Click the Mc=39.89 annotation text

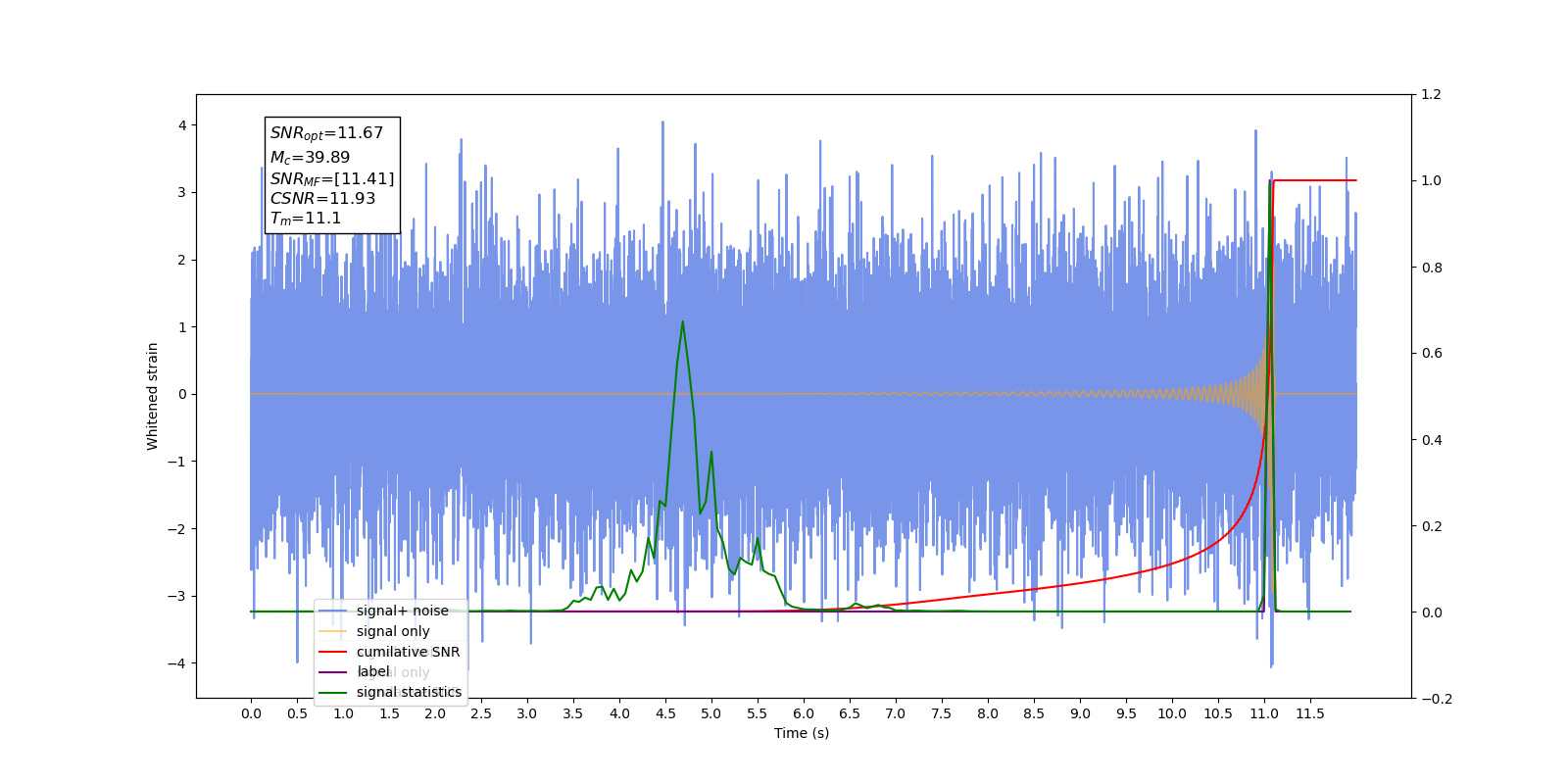click(310, 157)
